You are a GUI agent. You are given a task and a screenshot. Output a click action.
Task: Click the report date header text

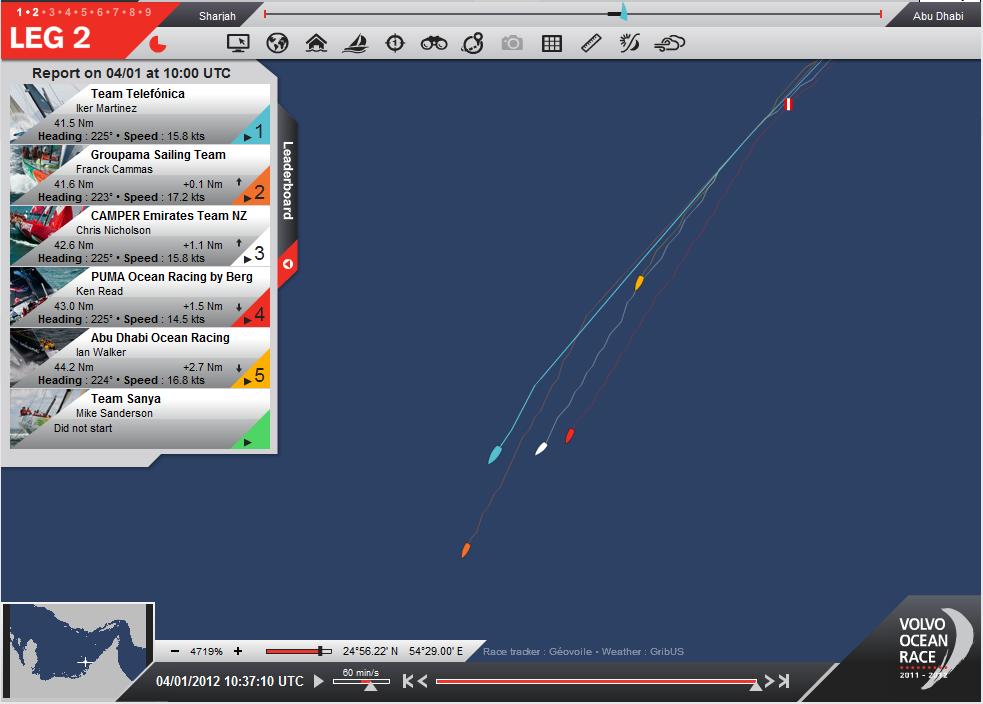[x=131, y=73]
